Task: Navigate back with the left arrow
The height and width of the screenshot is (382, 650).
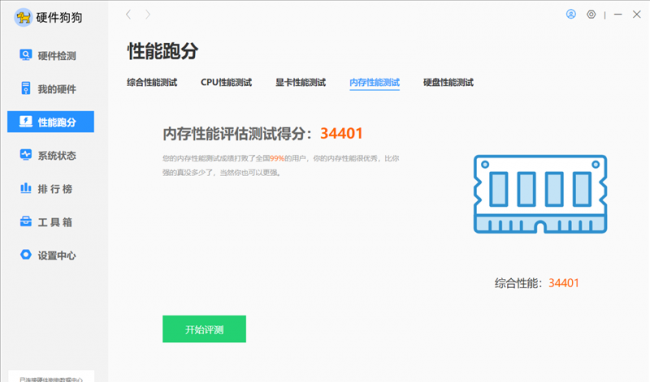Action: (x=129, y=15)
